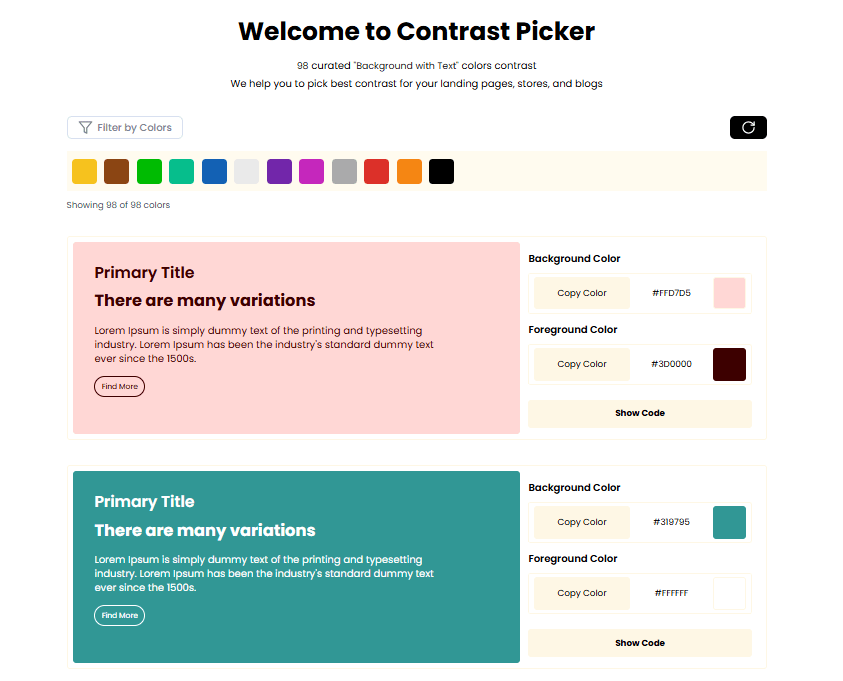
Task: Expand Show Code for the pink card
Action: pyautogui.click(x=639, y=413)
